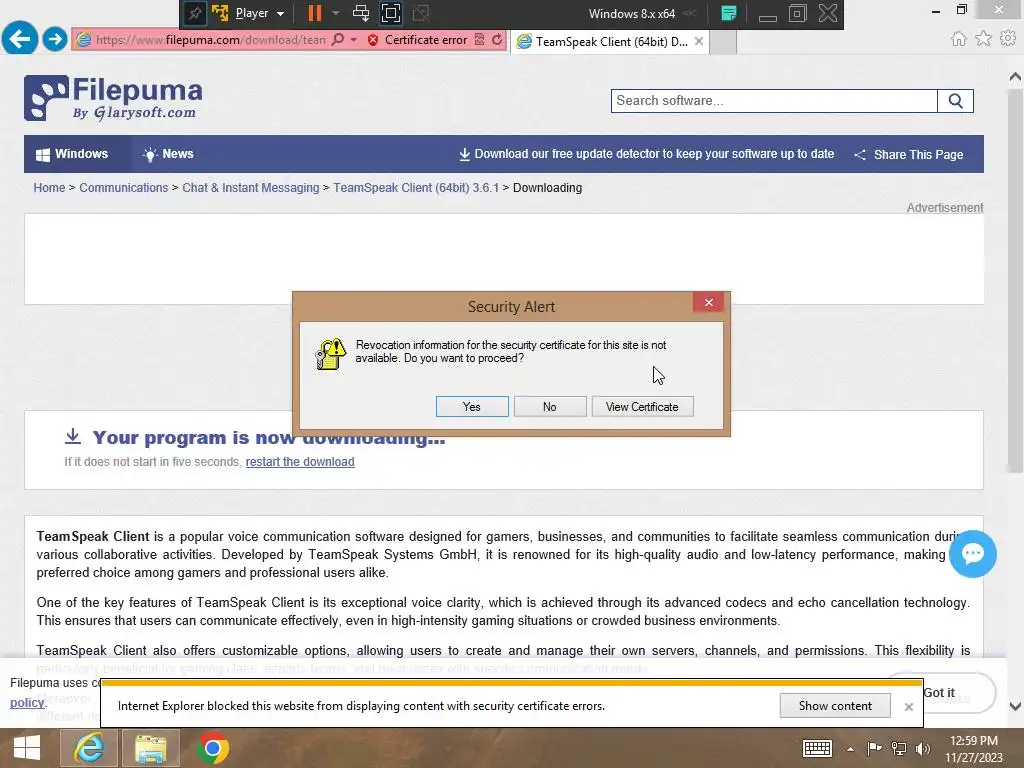Open the address bar autocomplete dropdown arrow
This screenshot has height=768, width=1024.
click(353, 40)
